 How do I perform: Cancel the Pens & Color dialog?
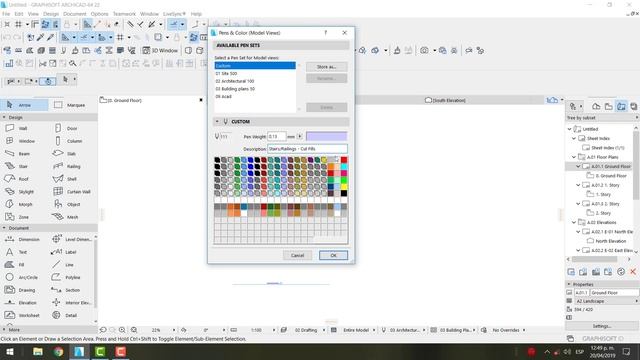298,255
